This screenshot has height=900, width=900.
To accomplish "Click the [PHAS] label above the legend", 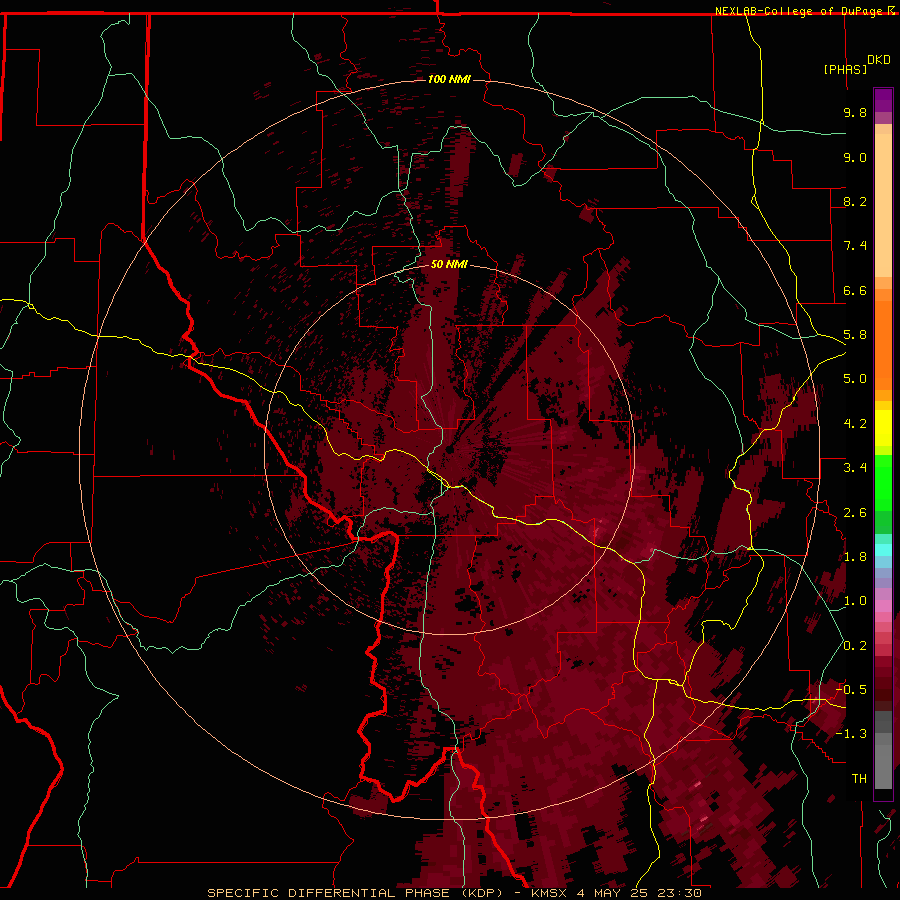I will pyautogui.click(x=845, y=69).
